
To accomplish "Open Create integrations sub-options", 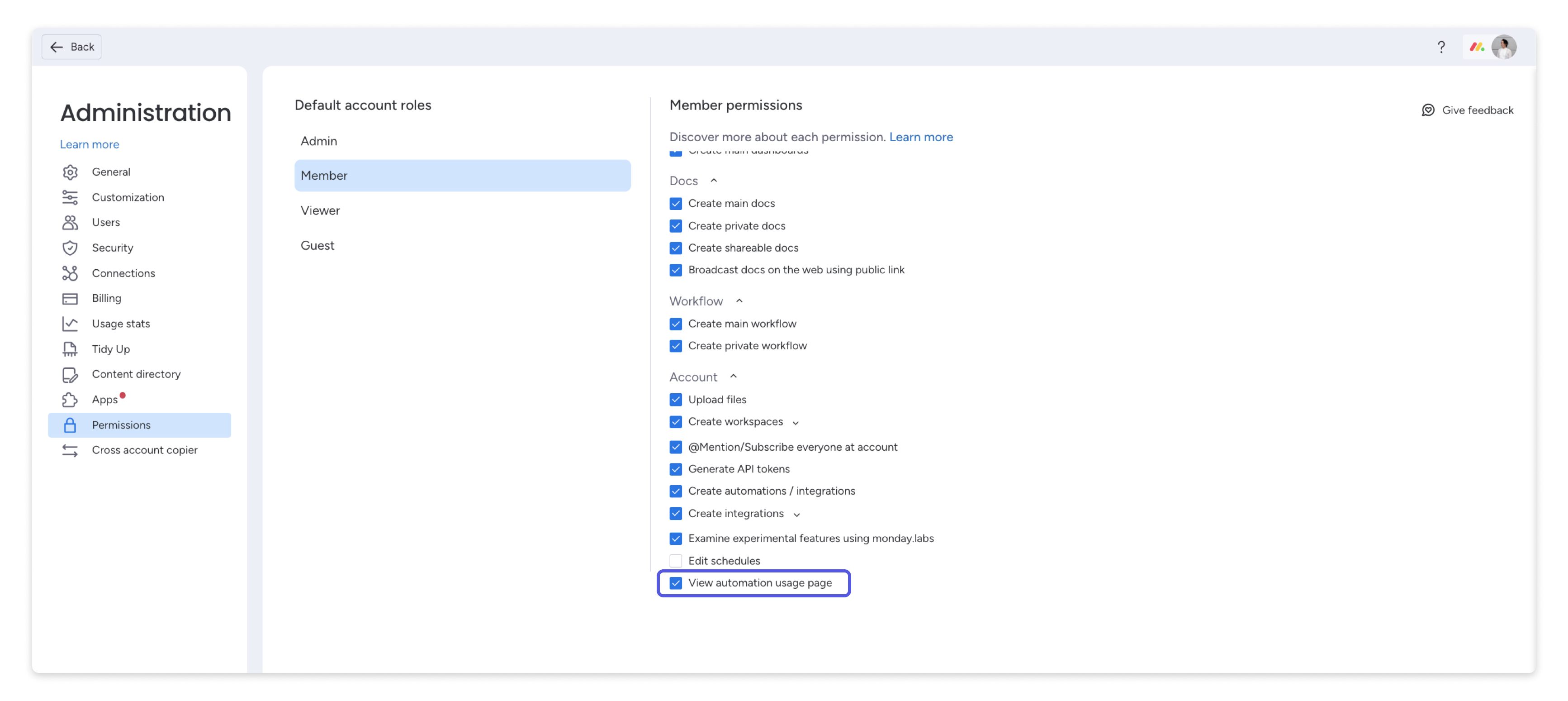I will tap(797, 514).
